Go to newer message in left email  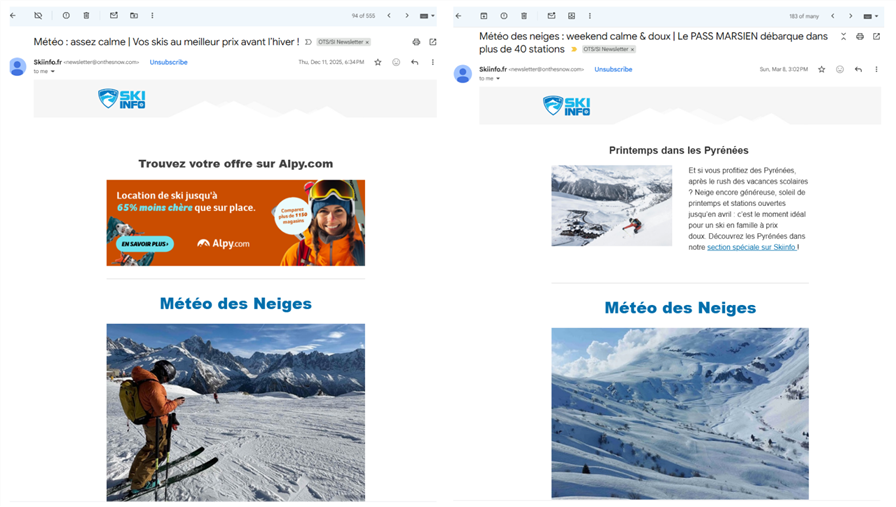[x=389, y=15]
